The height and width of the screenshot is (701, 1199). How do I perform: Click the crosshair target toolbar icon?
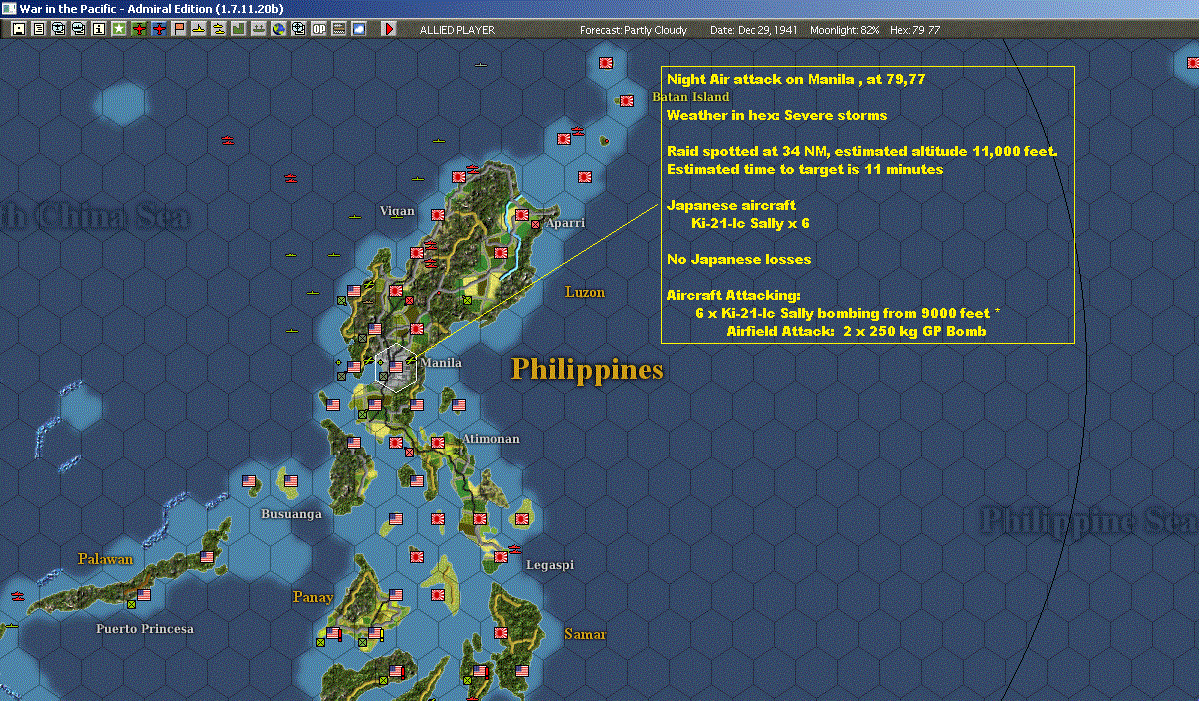[x=298, y=29]
